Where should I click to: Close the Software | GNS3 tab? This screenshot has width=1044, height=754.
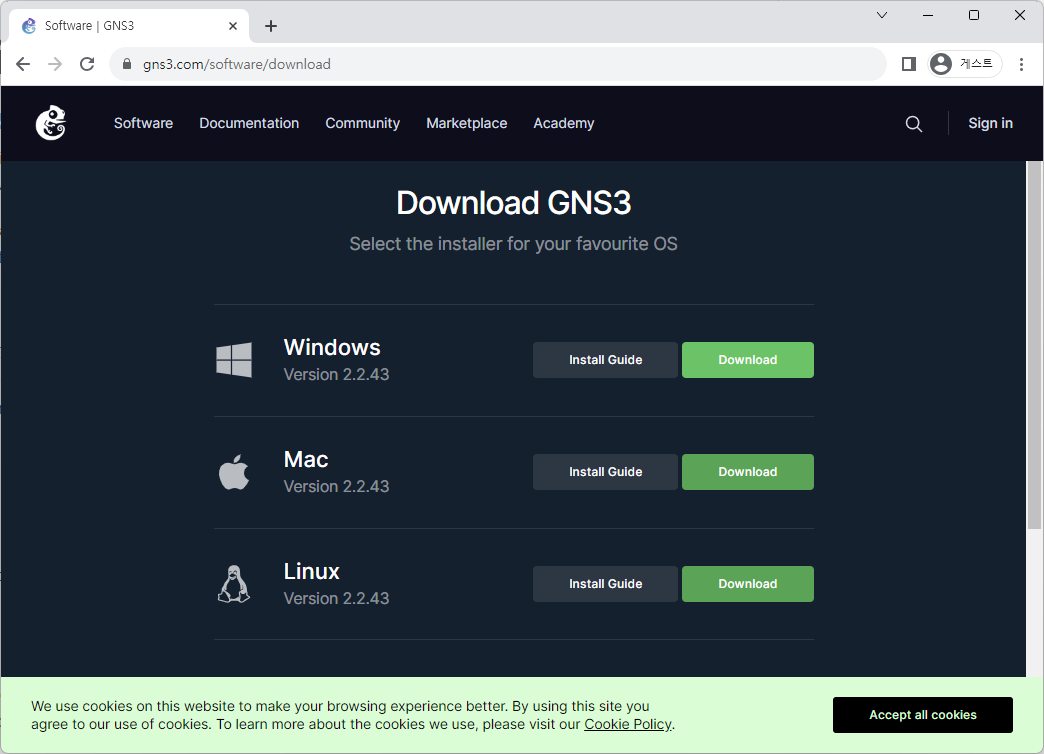point(233,26)
